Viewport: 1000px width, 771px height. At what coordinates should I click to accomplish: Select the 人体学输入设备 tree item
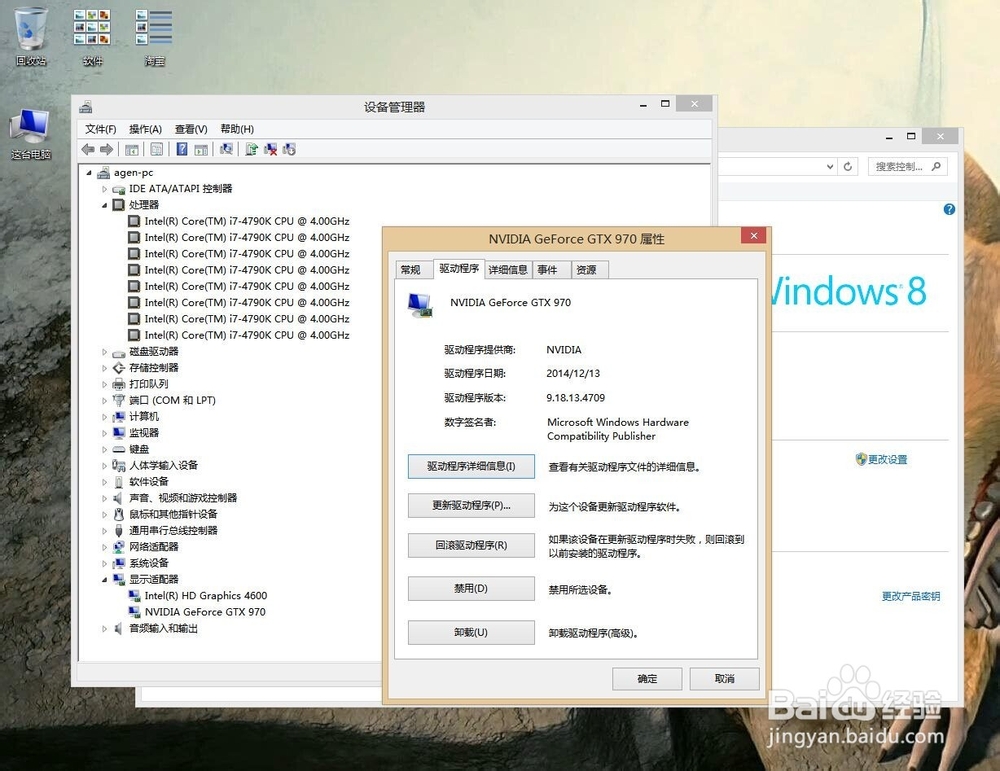click(x=163, y=466)
